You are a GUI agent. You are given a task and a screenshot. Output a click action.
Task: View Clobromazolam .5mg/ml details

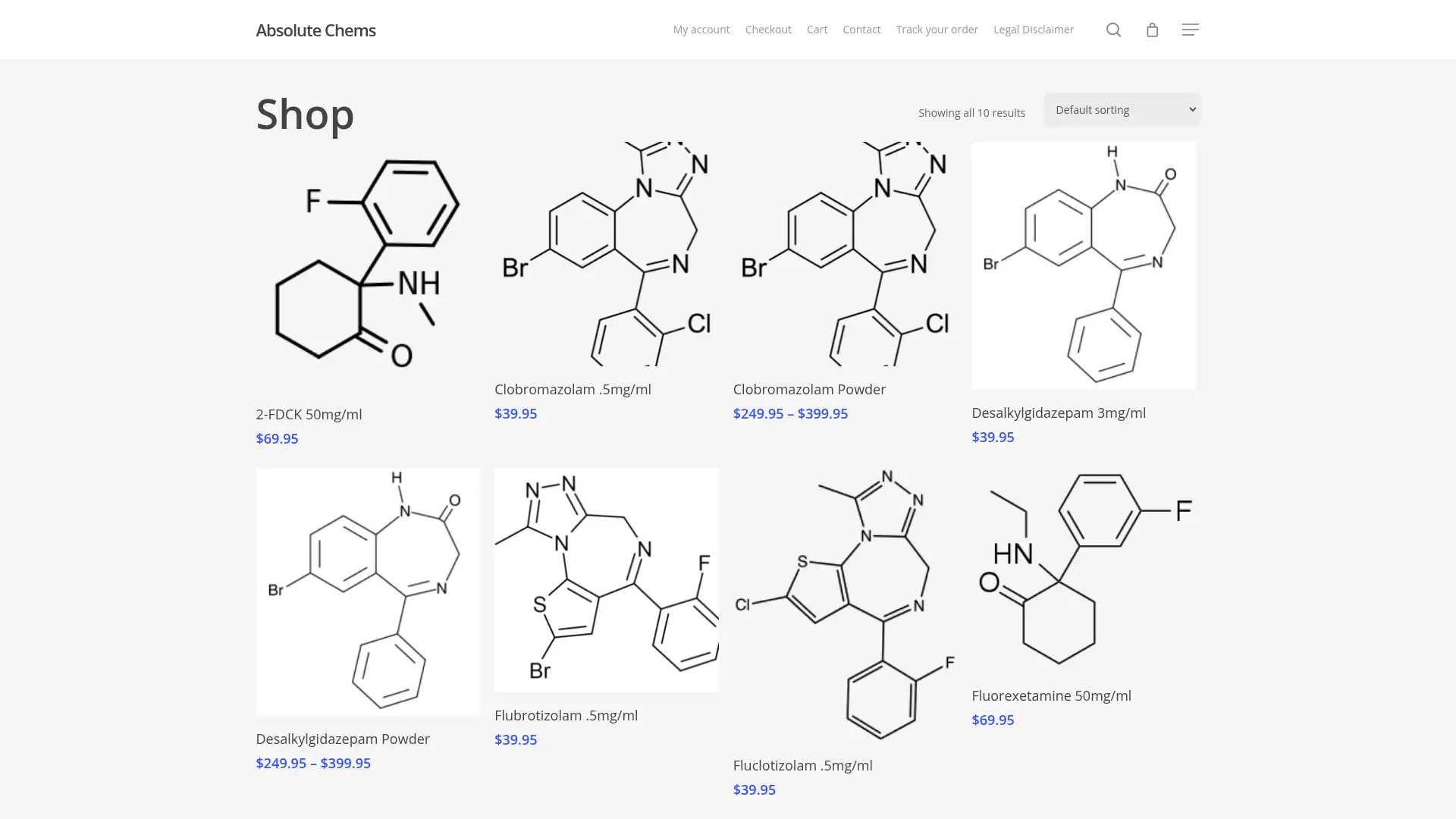click(x=573, y=389)
